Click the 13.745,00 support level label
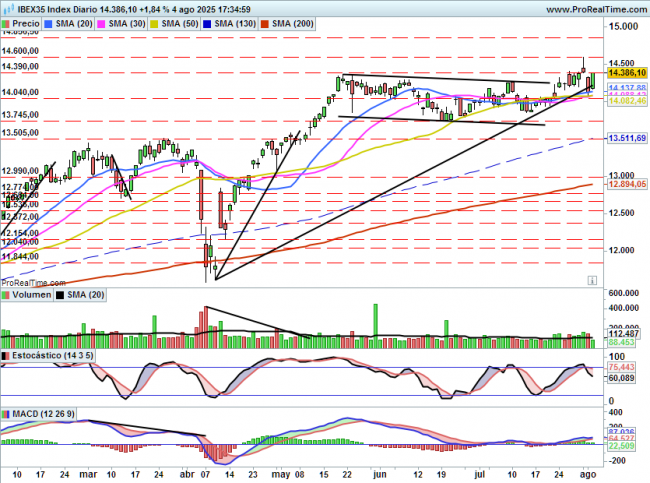Viewport: 650px width, 483px height. [20, 115]
